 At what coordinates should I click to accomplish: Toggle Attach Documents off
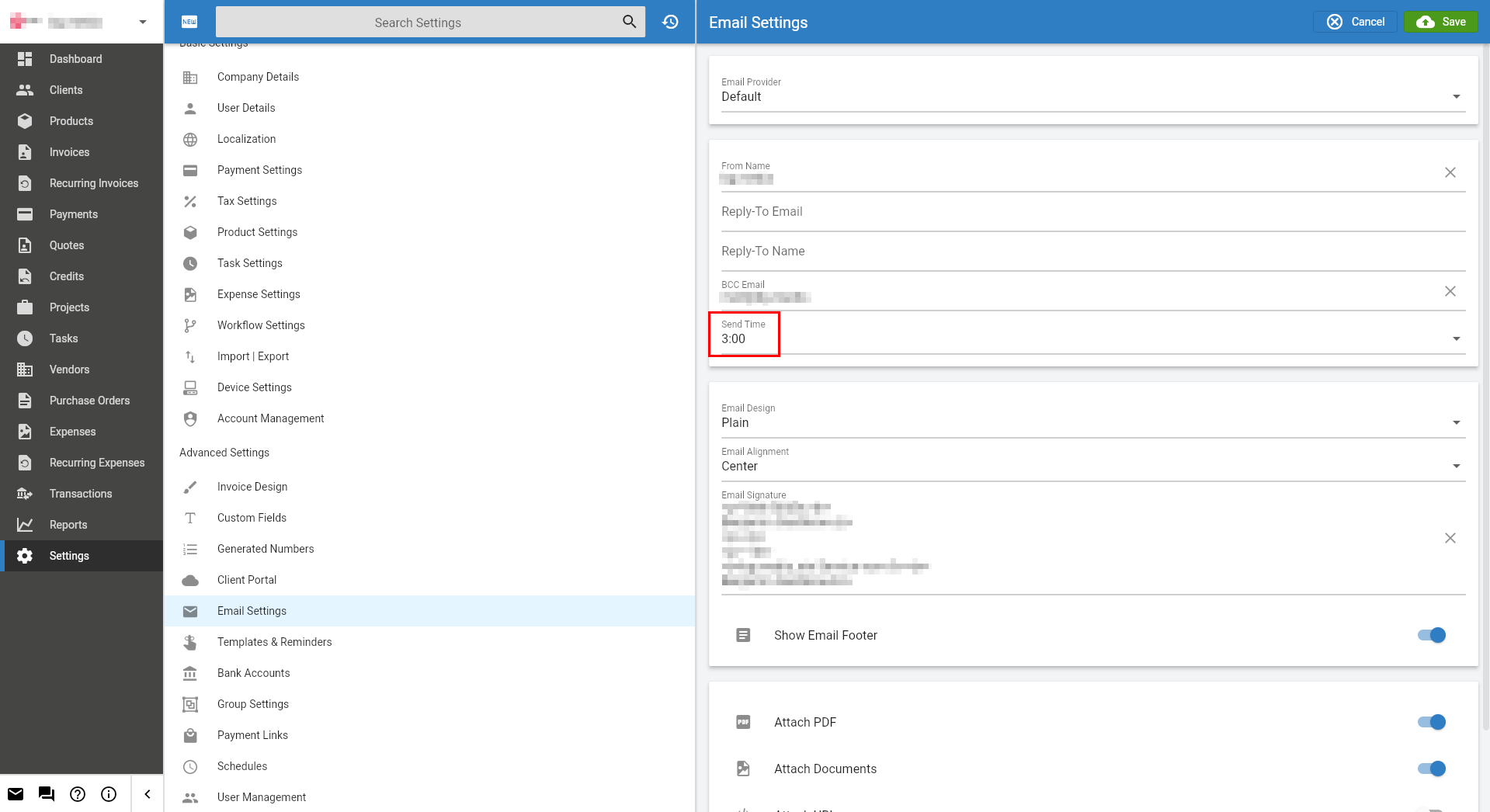(1430, 769)
